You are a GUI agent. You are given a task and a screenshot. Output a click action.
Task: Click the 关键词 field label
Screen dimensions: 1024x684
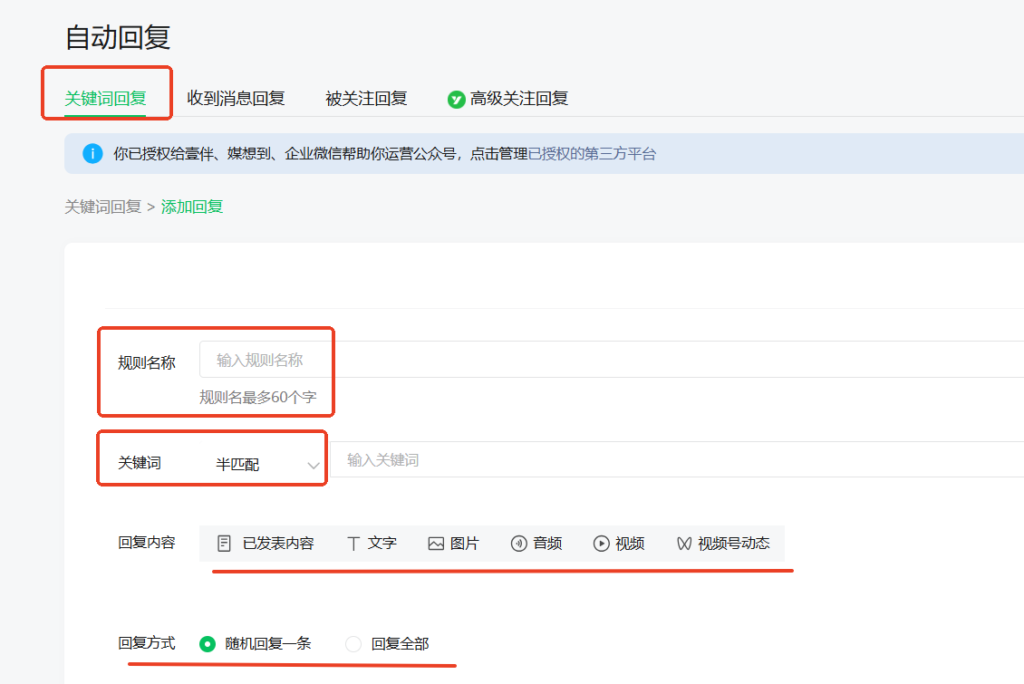tap(139, 463)
